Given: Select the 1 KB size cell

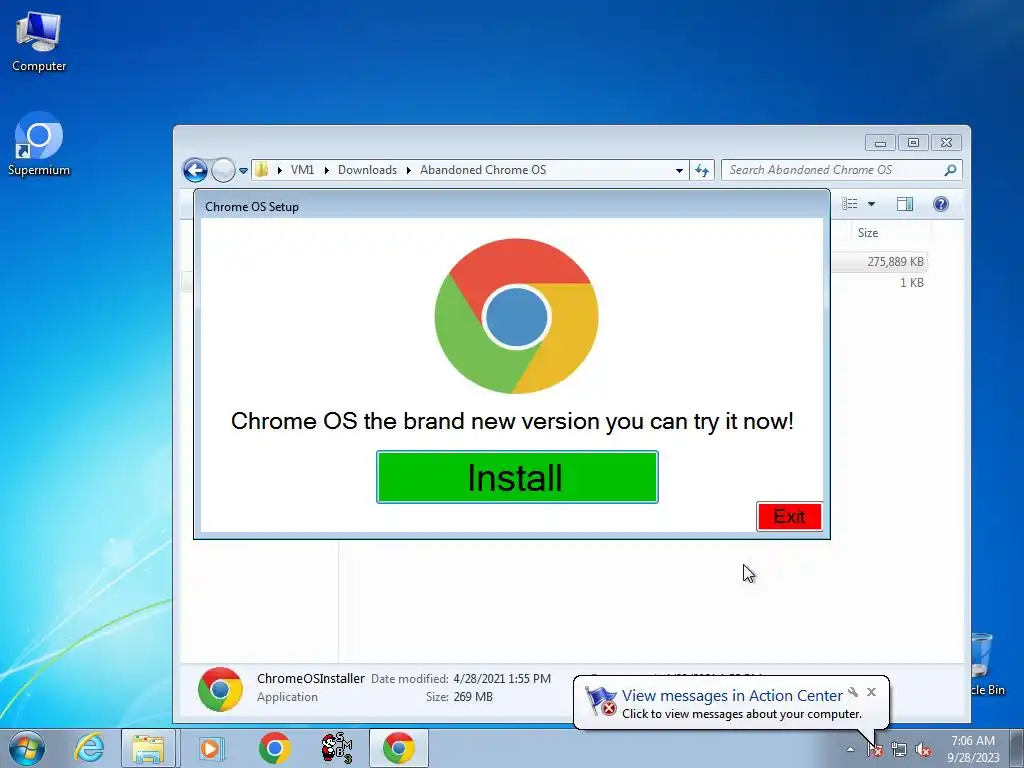Looking at the screenshot, I should point(912,282).
